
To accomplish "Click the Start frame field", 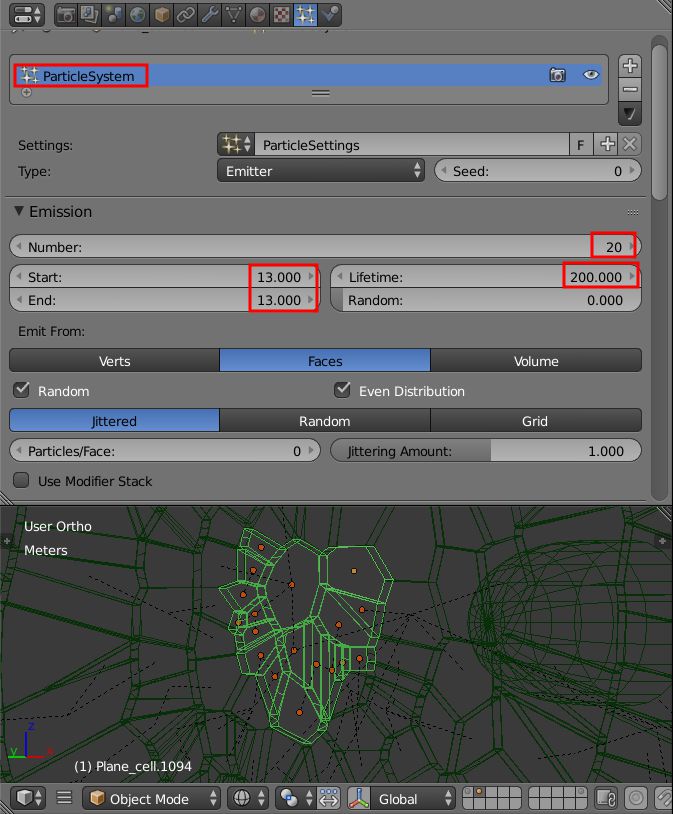I will point(165,277).
